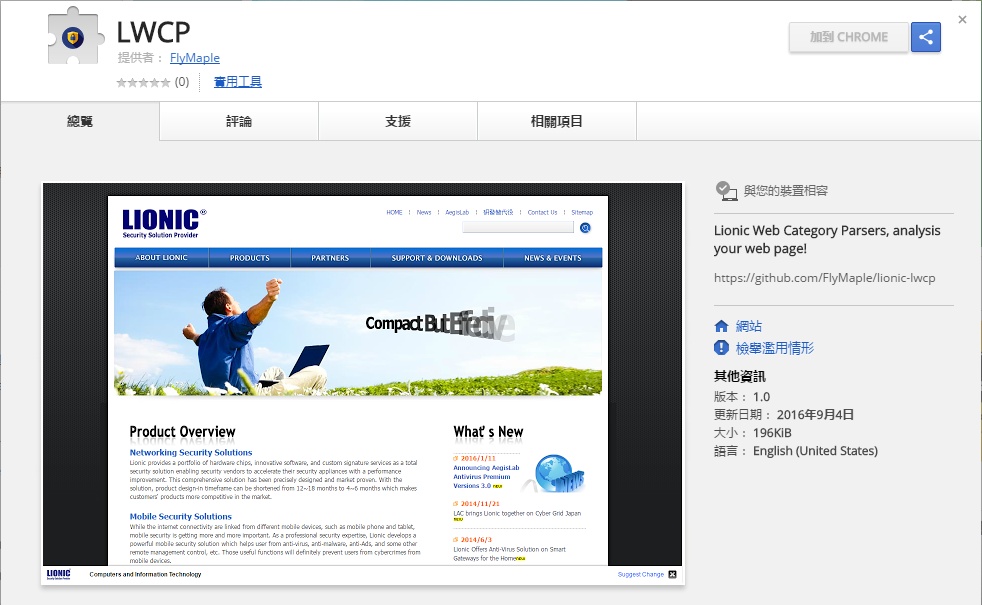Click the search magnifier icon in screenshot
The height and width of the screenshot is (605, 982).
coord(585,228)
